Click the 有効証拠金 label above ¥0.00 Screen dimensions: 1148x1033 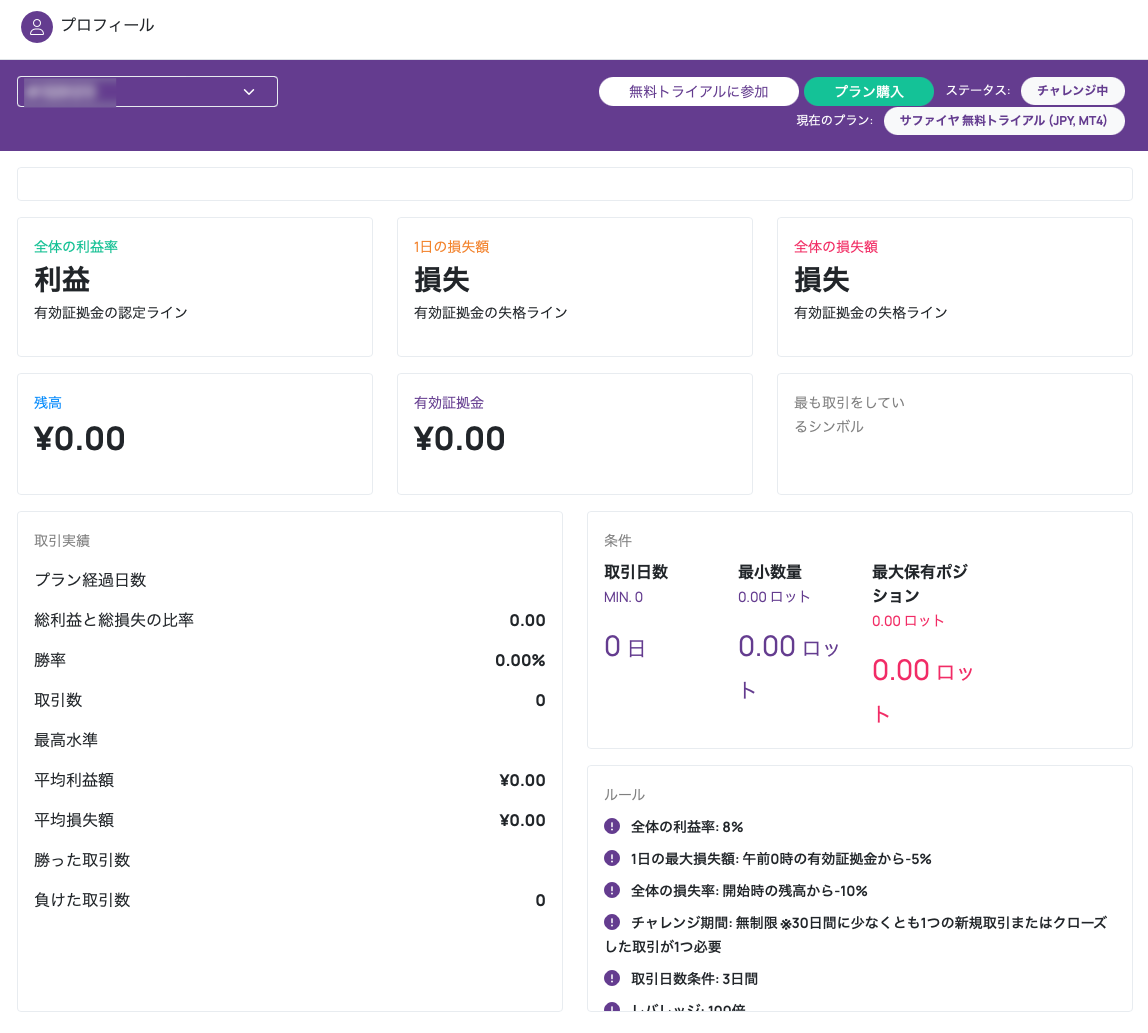click(449, 403)
